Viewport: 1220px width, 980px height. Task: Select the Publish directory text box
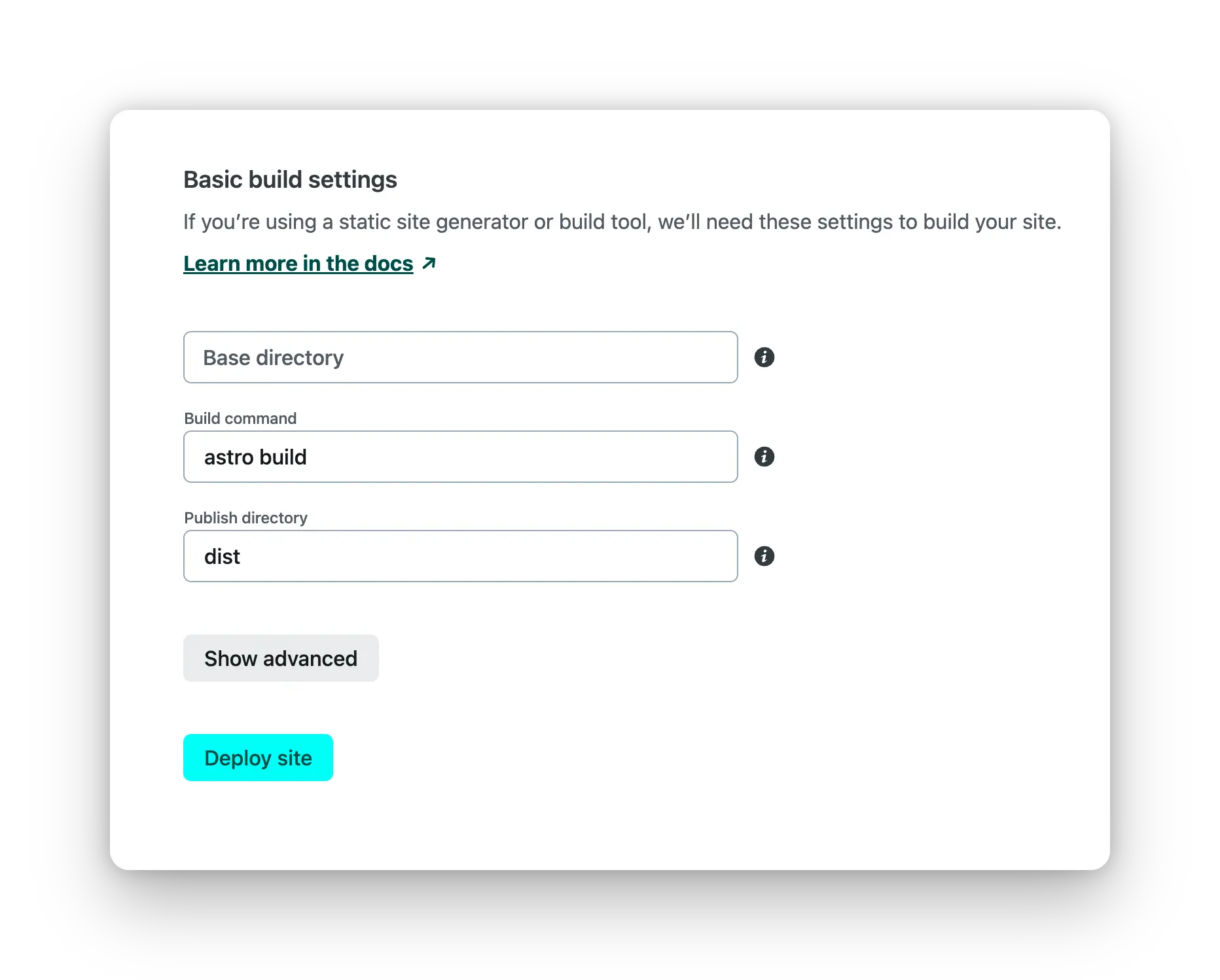(x=461, y=556)
